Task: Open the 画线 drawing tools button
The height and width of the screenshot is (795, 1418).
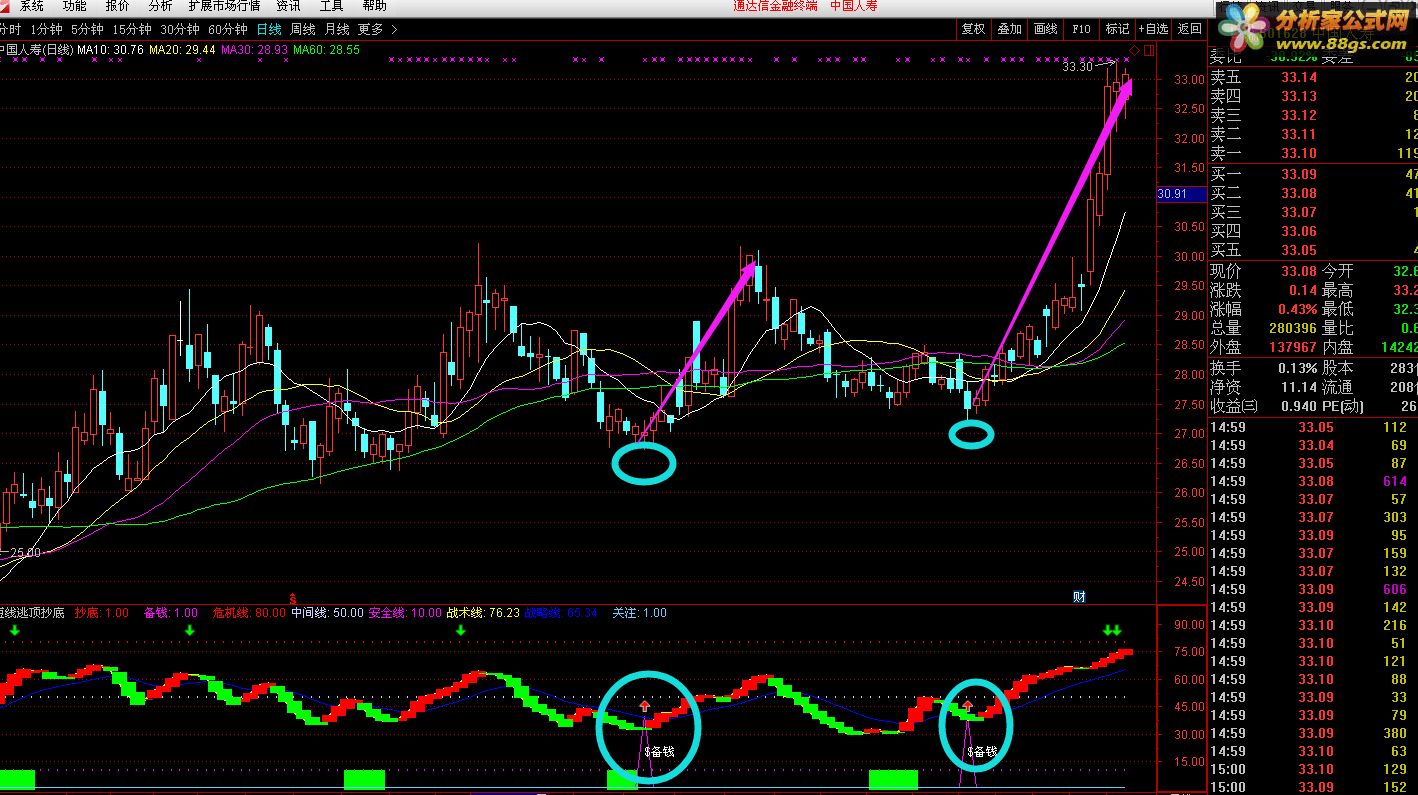Action: [x=1045, y=29]
